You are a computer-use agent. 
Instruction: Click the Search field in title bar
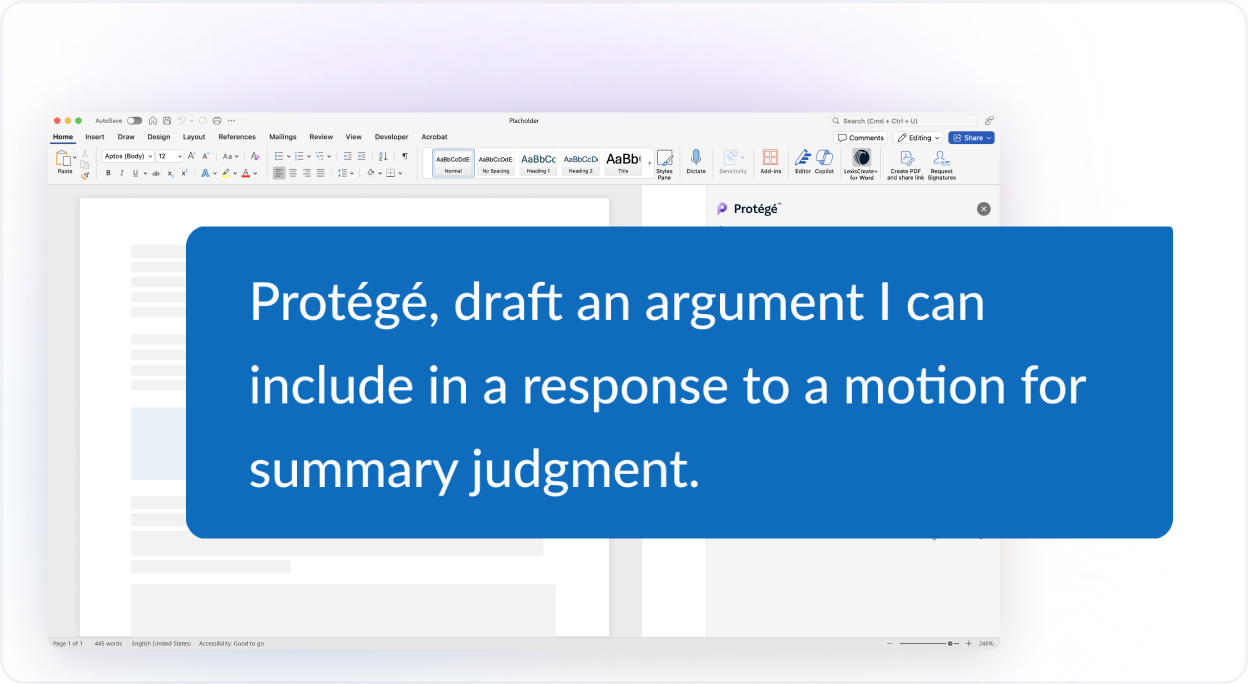(x=905, y=121)
